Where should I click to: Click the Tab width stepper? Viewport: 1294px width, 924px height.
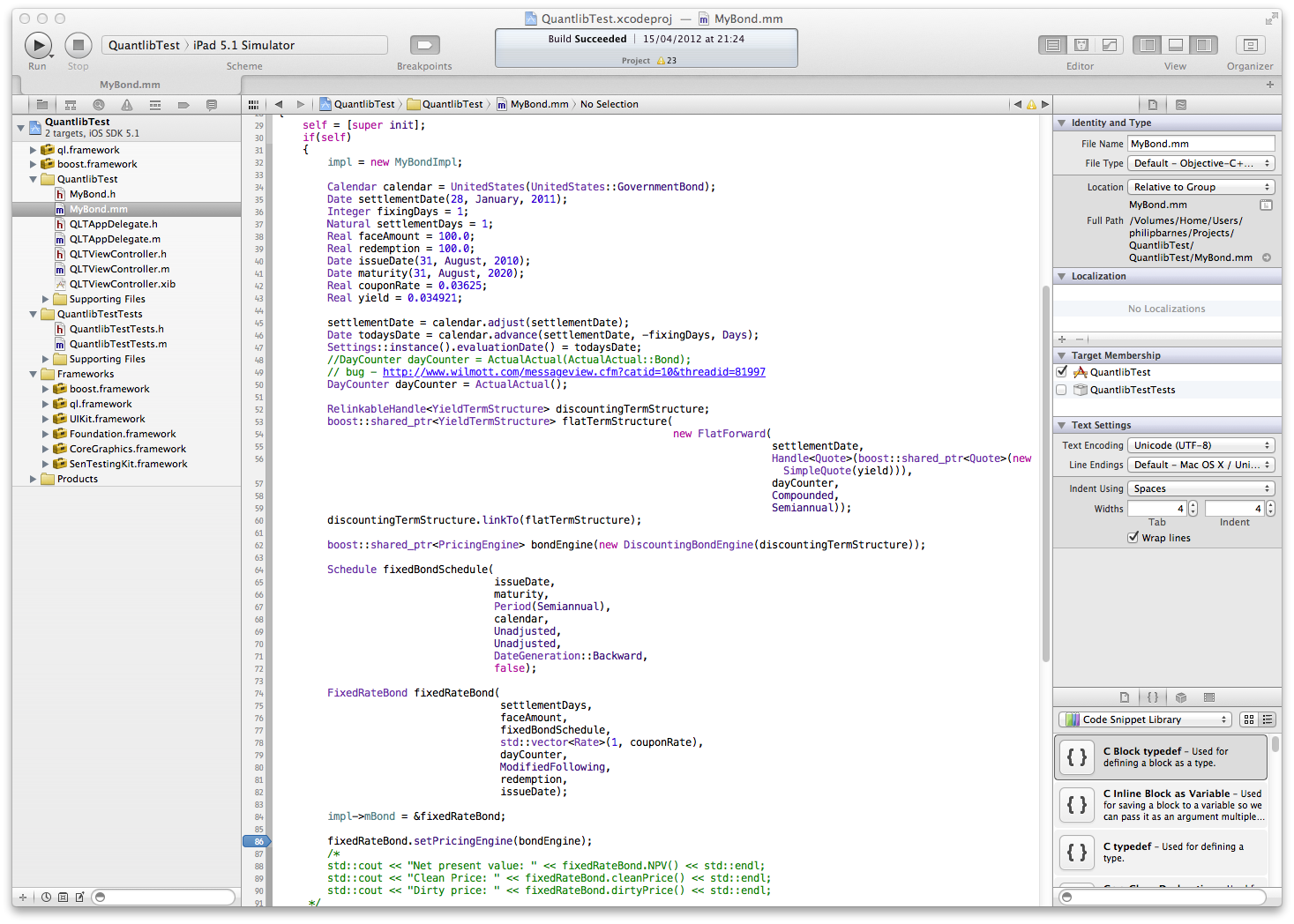coord(1193,509)
